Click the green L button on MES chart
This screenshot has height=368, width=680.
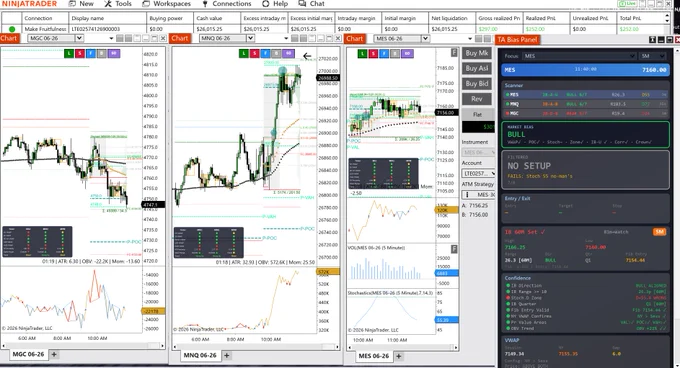[x=362, y=54]
